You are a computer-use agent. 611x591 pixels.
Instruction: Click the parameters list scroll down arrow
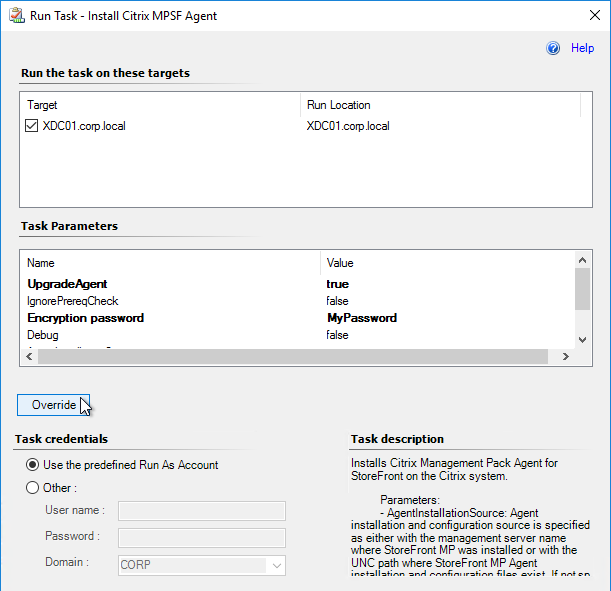[582, 340]
